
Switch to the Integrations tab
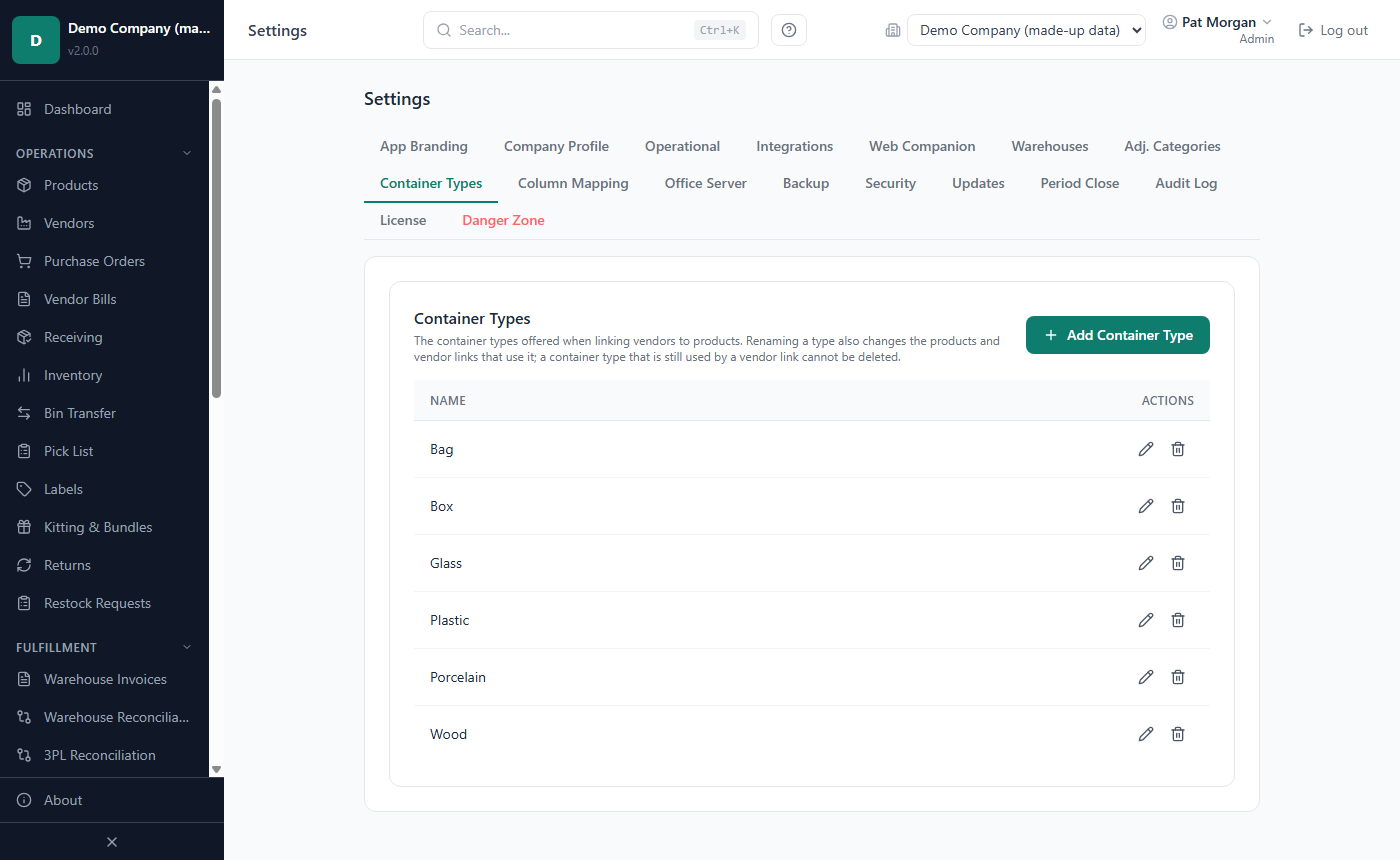(795, 146)
